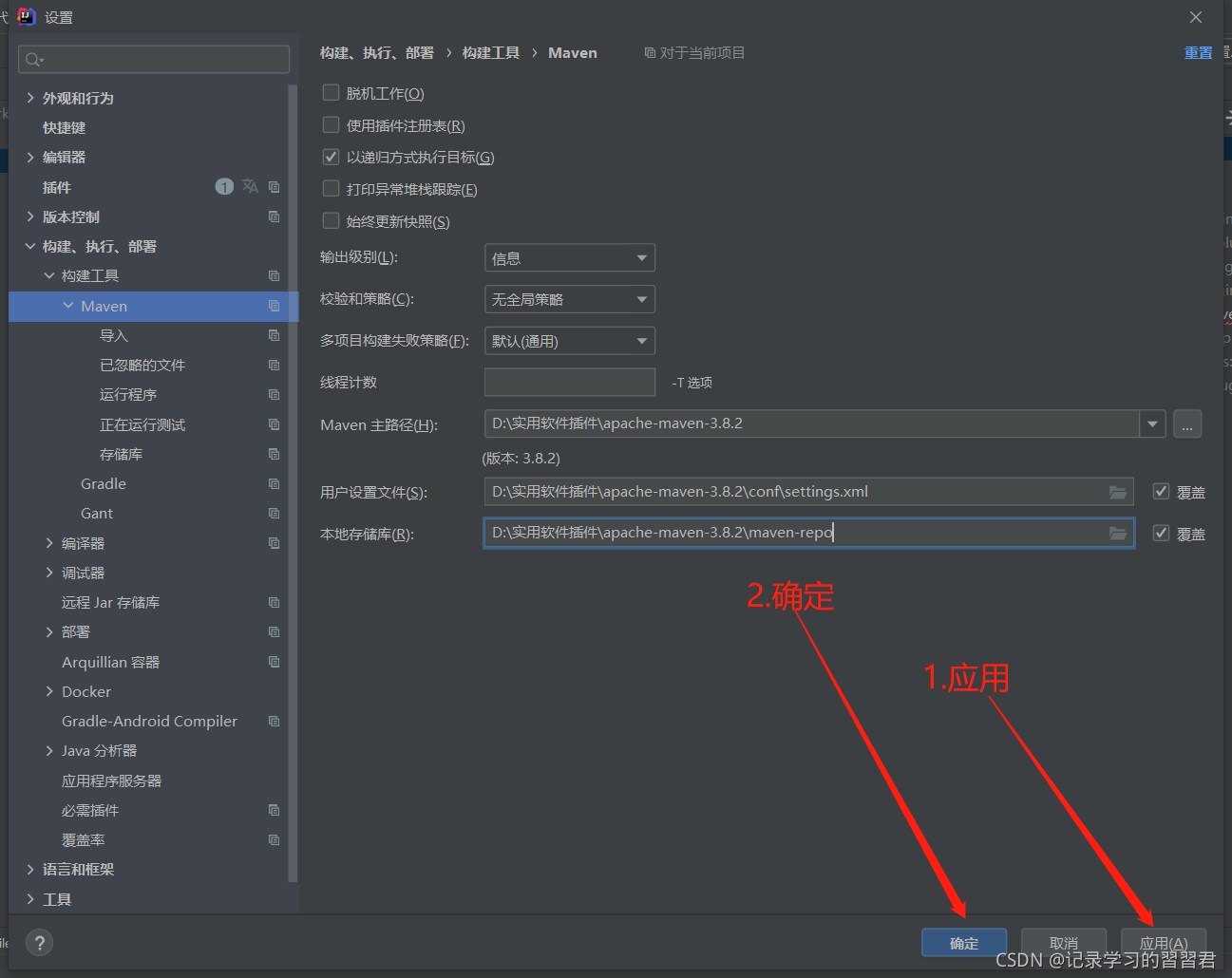Click the project-level icon on the 插件 row
The height and width of the screenshot is (978, 1232).
[274, 187]
